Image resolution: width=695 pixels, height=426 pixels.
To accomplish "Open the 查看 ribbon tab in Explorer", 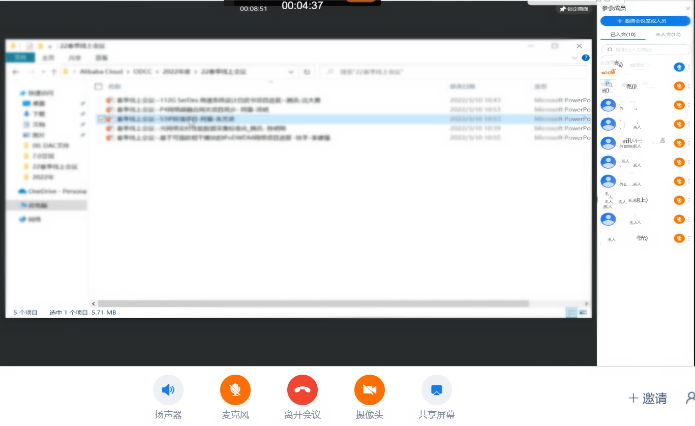I will pos(102,58).
